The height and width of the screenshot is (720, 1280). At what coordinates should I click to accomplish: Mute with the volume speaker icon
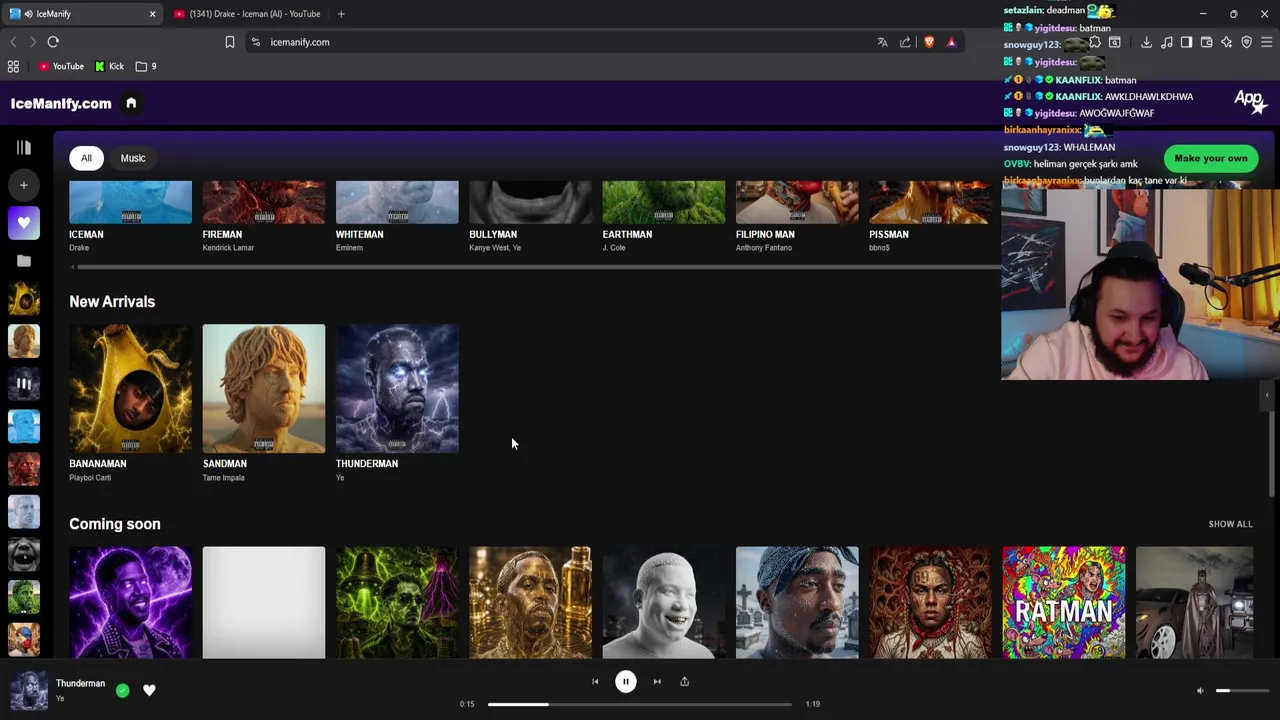point(1200,691)
